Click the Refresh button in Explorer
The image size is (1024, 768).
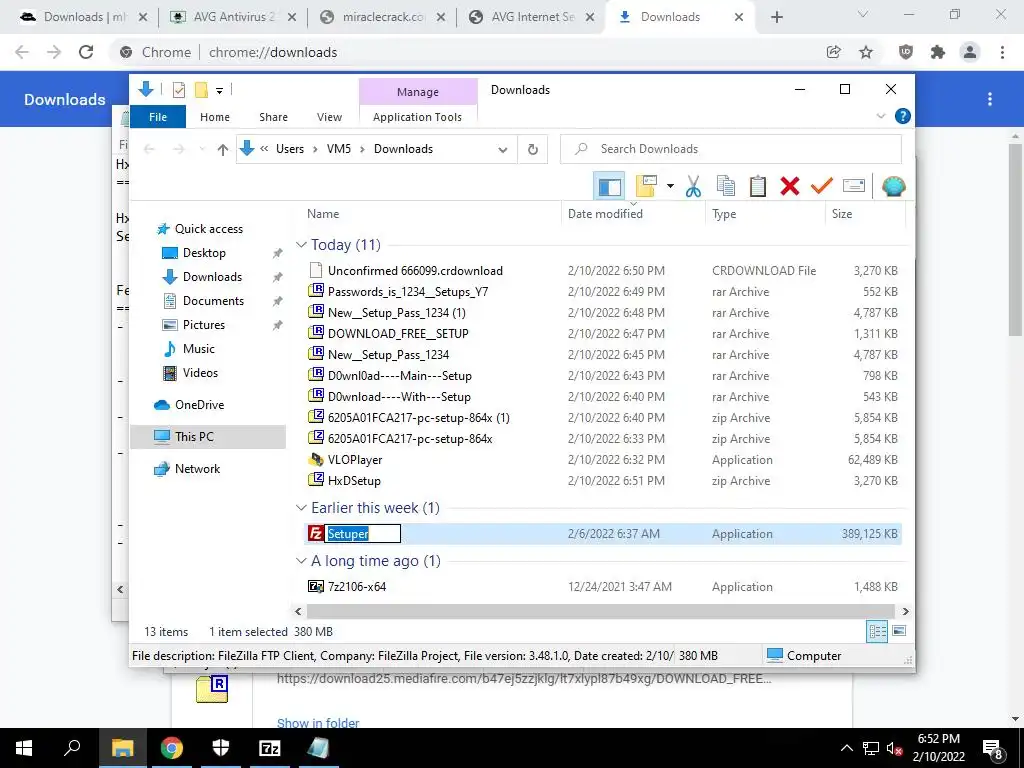pyautogui.click(x=533, y=150)
